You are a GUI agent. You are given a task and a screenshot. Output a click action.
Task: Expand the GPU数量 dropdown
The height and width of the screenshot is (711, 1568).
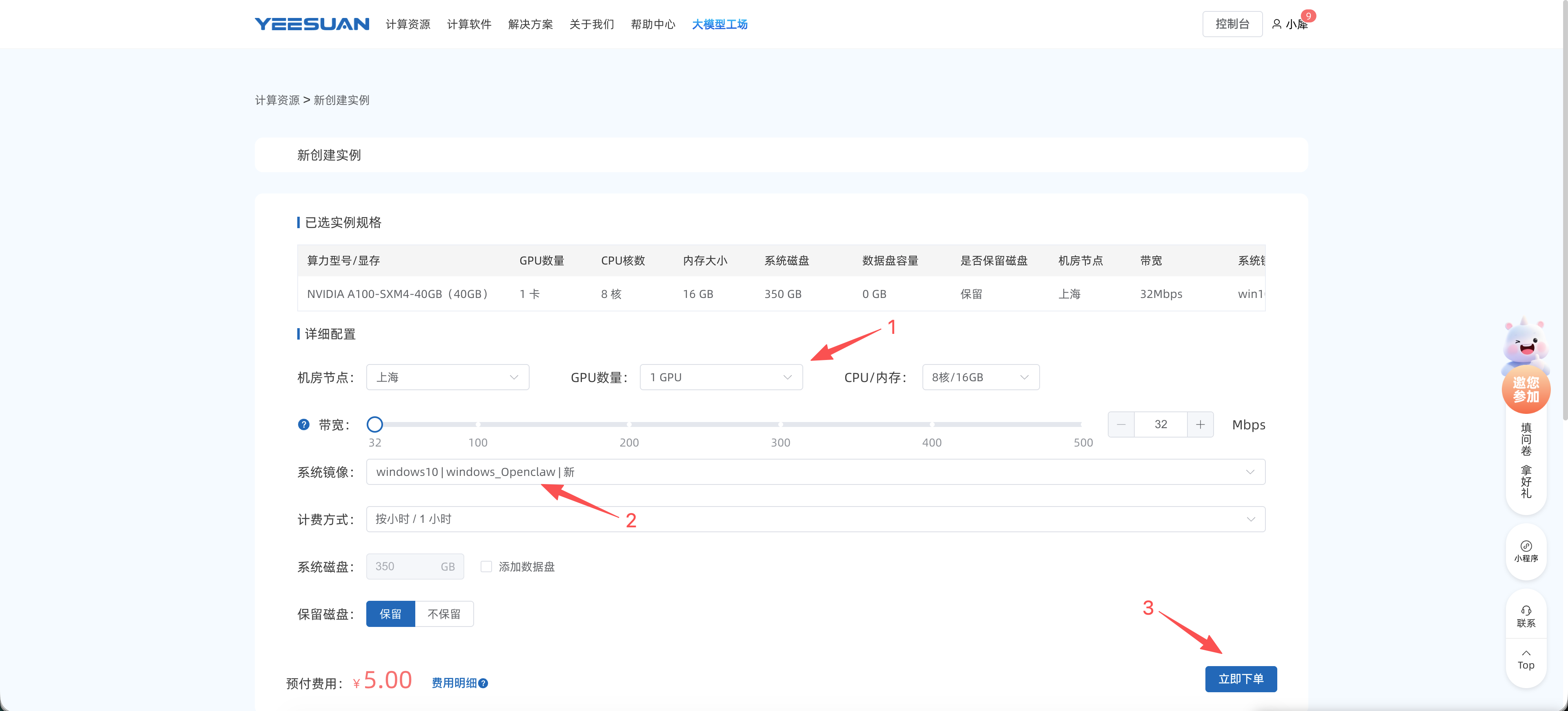coord(721,377)
